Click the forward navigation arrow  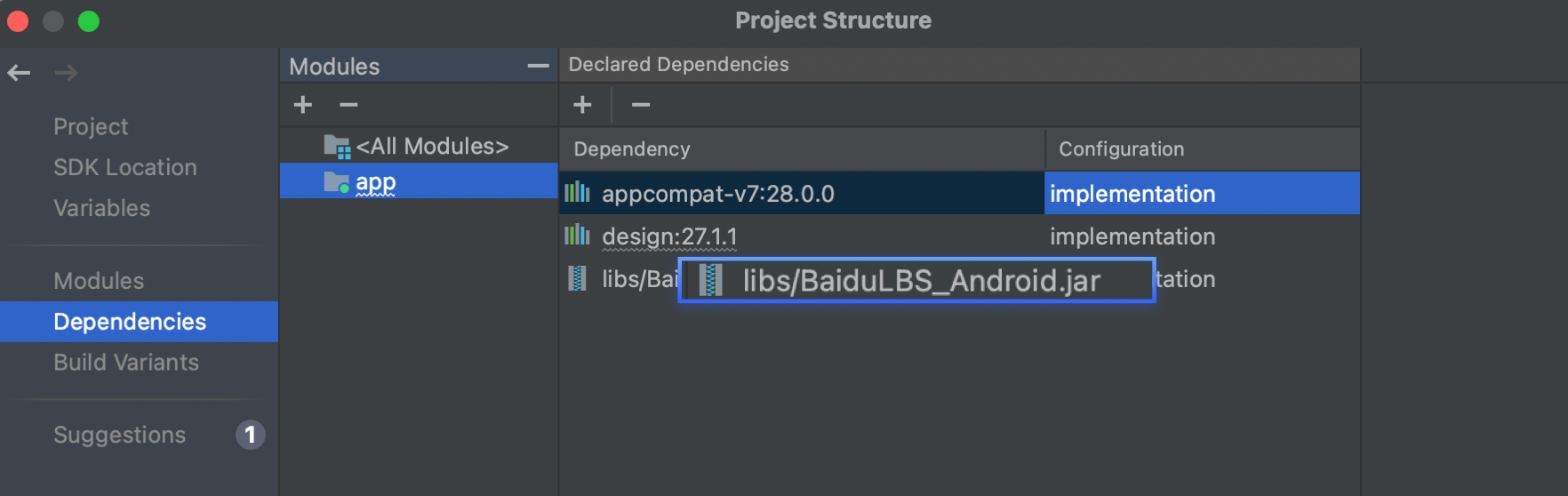(66, 73)
